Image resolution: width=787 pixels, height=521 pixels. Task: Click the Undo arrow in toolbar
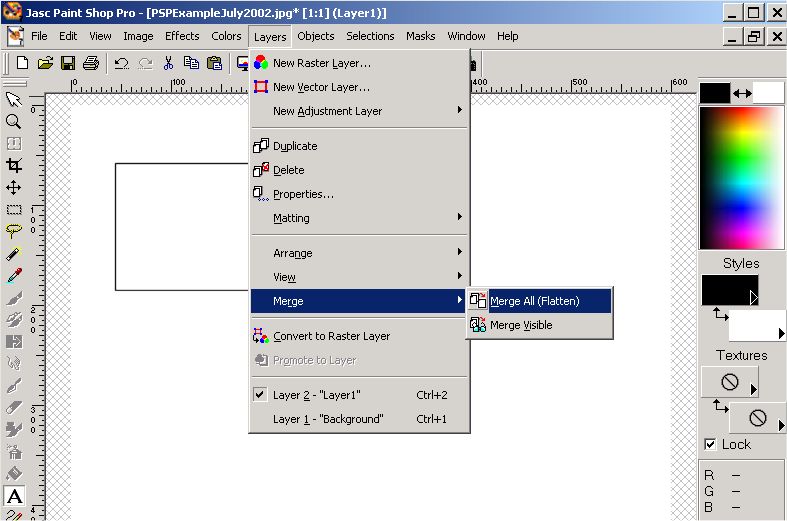(121, 63)
